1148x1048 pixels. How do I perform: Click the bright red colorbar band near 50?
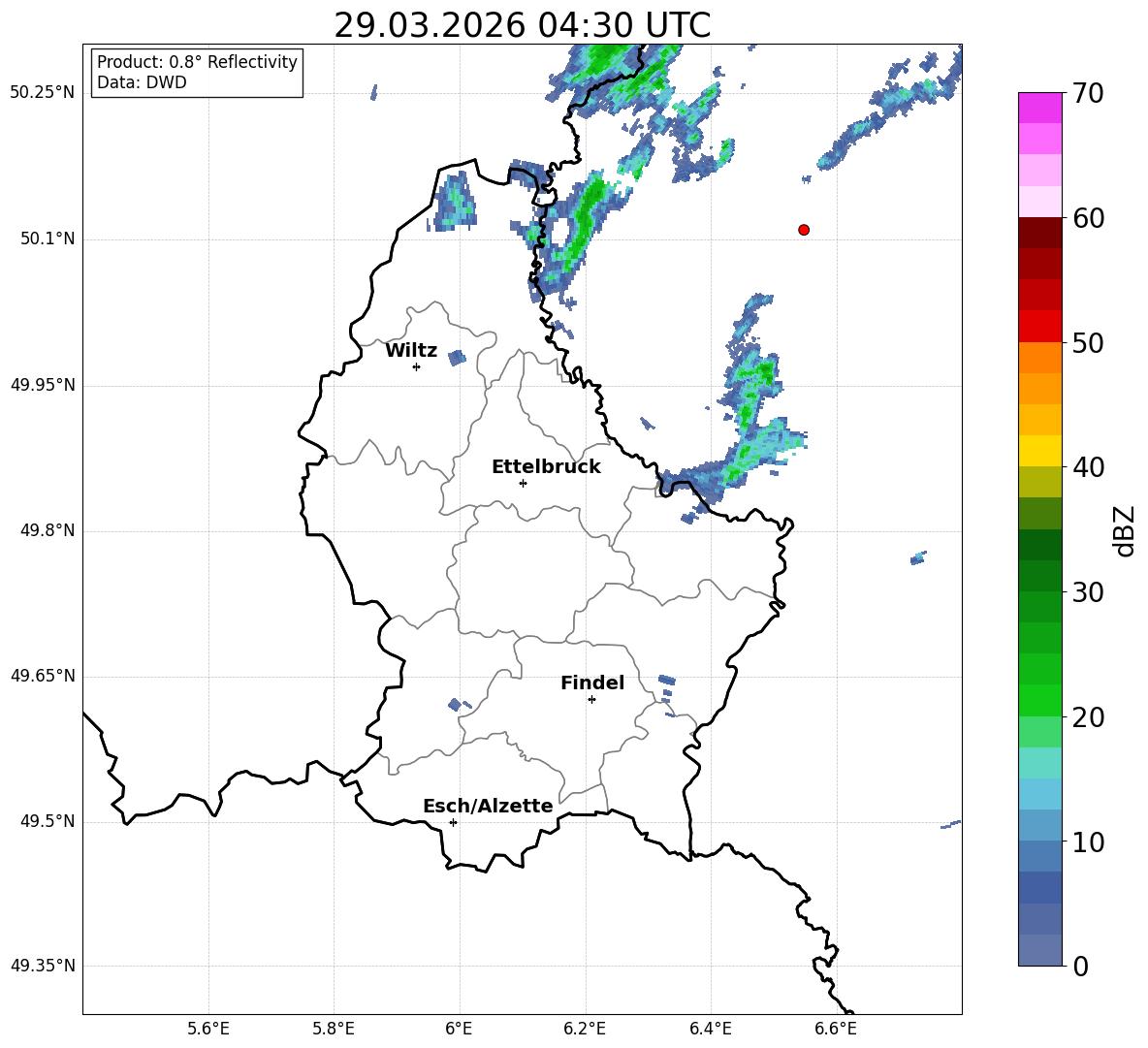(1039, 327)
